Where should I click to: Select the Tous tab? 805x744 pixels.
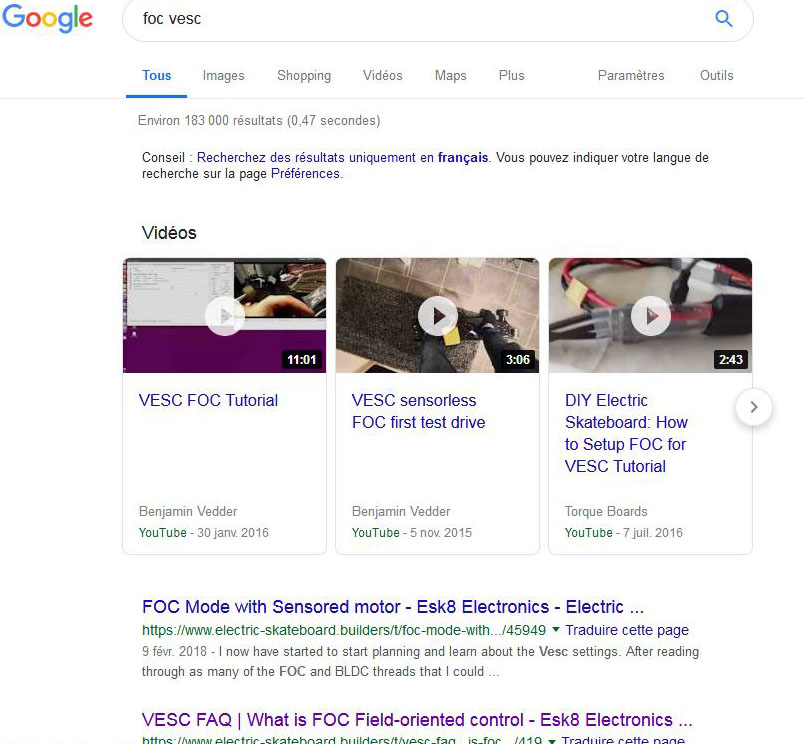[x=157, y=75]
